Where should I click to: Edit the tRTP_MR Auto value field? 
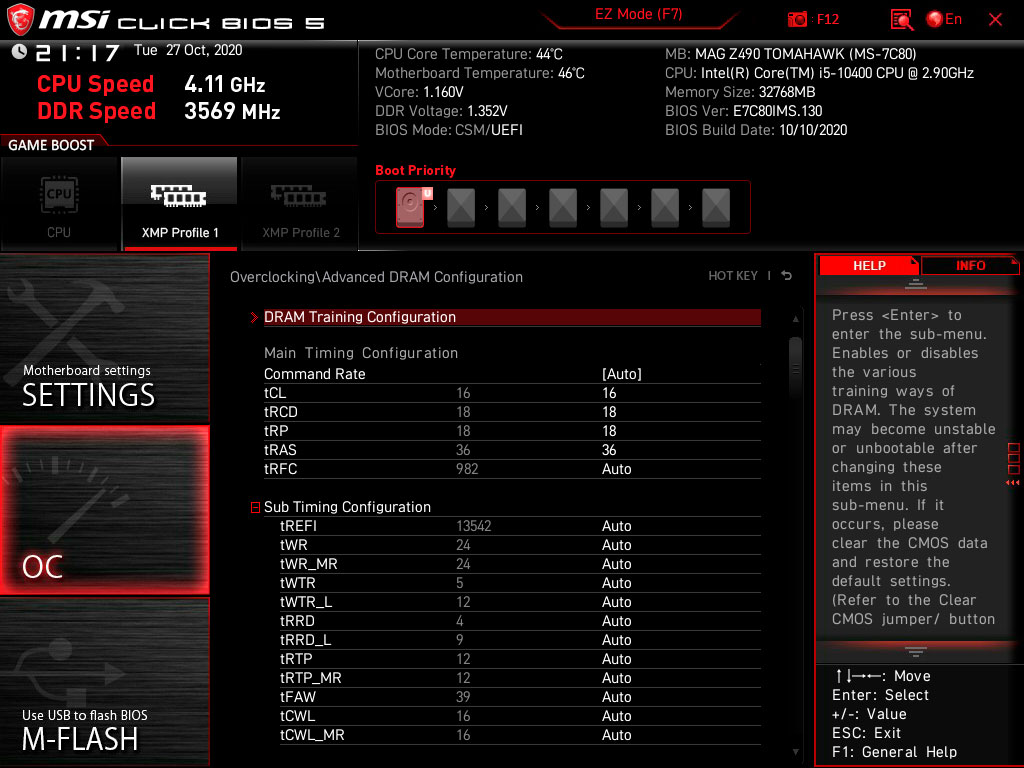(x=616, y=678)
